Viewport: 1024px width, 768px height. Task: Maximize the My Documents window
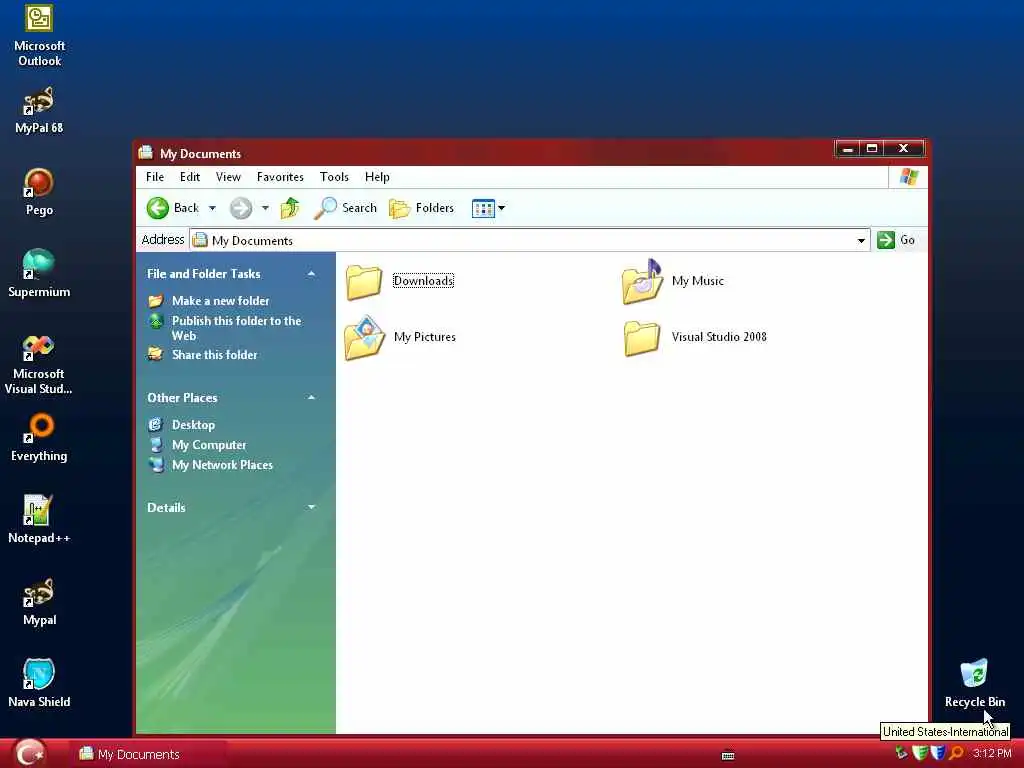click(x=872, y=149)
